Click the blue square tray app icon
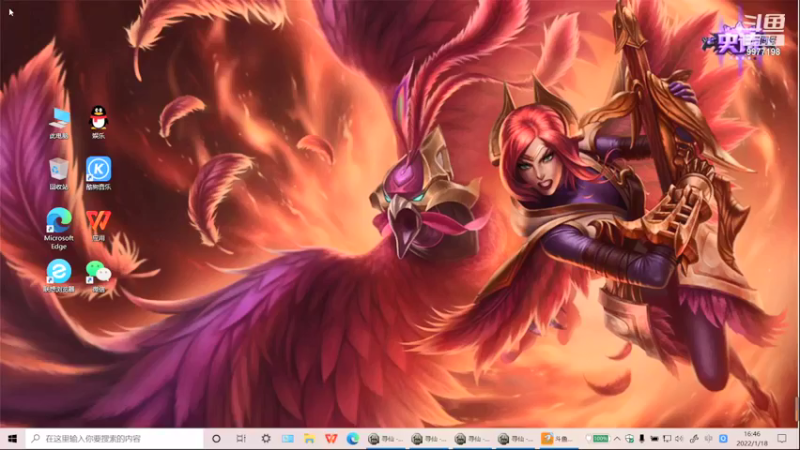The height and width of the screenshot is (450, 800). click(723, 438)
